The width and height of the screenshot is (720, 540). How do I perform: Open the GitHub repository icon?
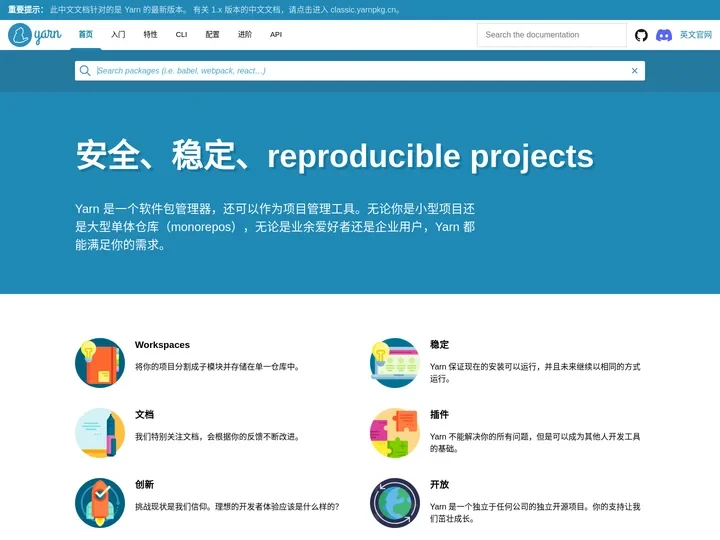[x=641, y=35]
